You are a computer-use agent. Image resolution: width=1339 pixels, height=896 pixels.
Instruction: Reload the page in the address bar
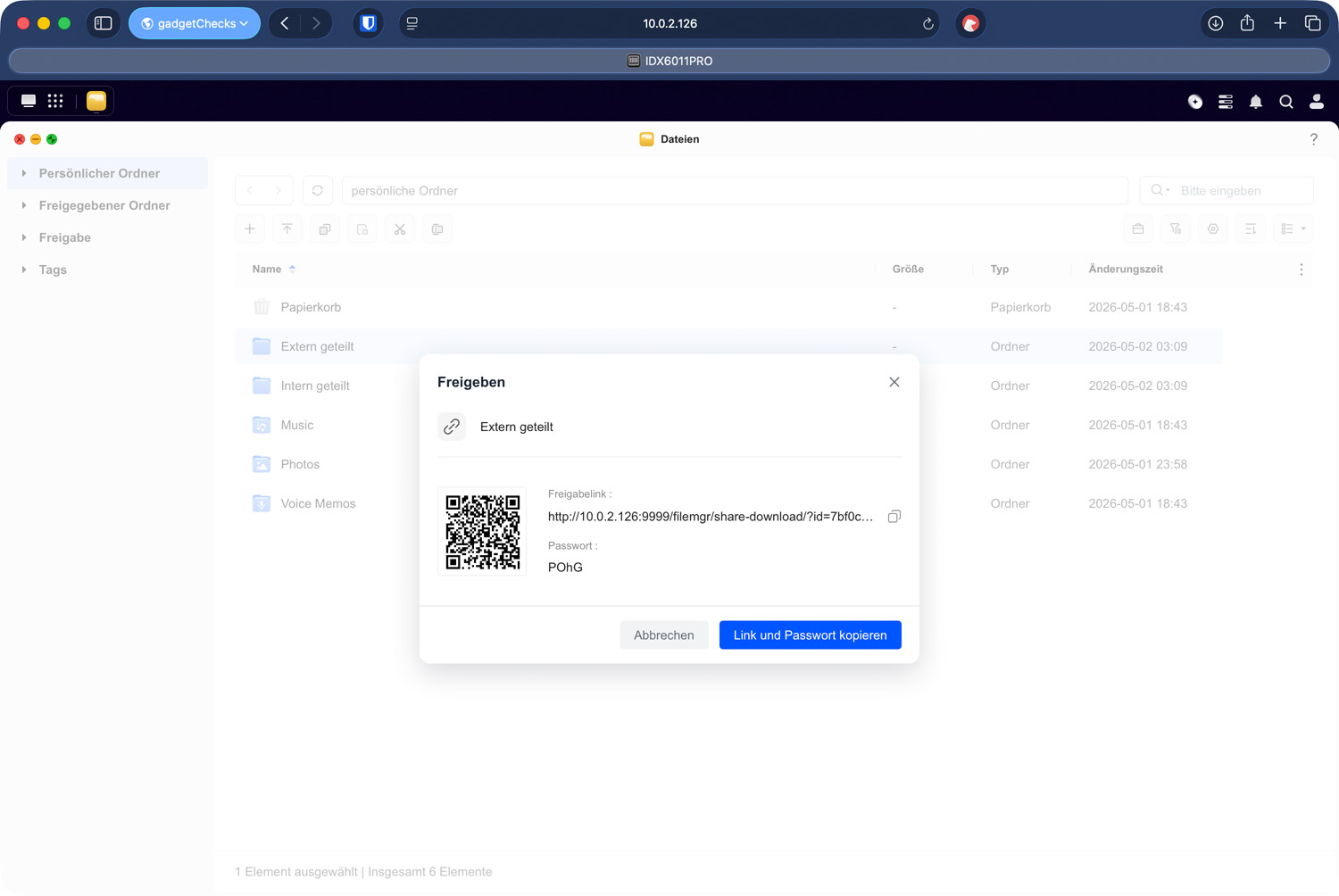(x=927, y=24)
